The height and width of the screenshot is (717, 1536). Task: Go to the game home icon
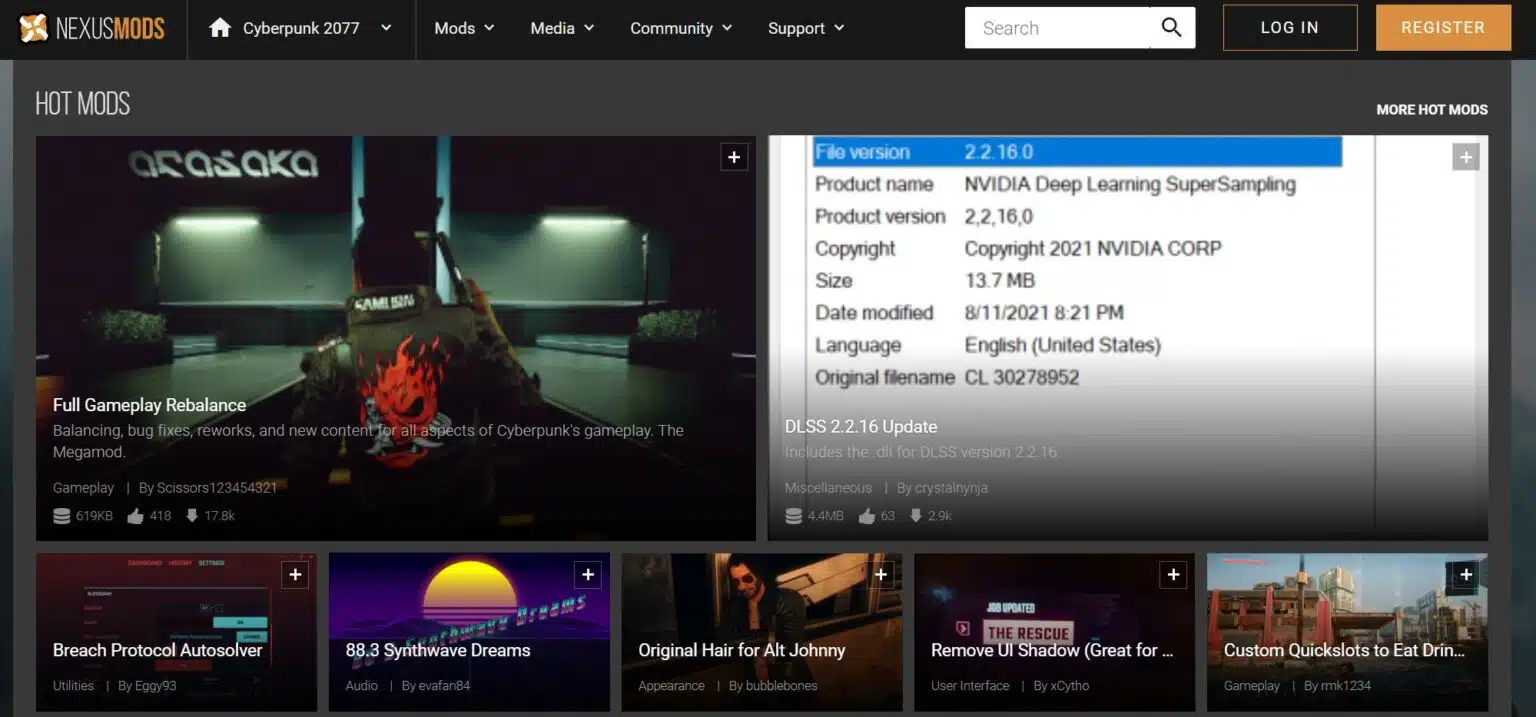click(x=220, y=28)
